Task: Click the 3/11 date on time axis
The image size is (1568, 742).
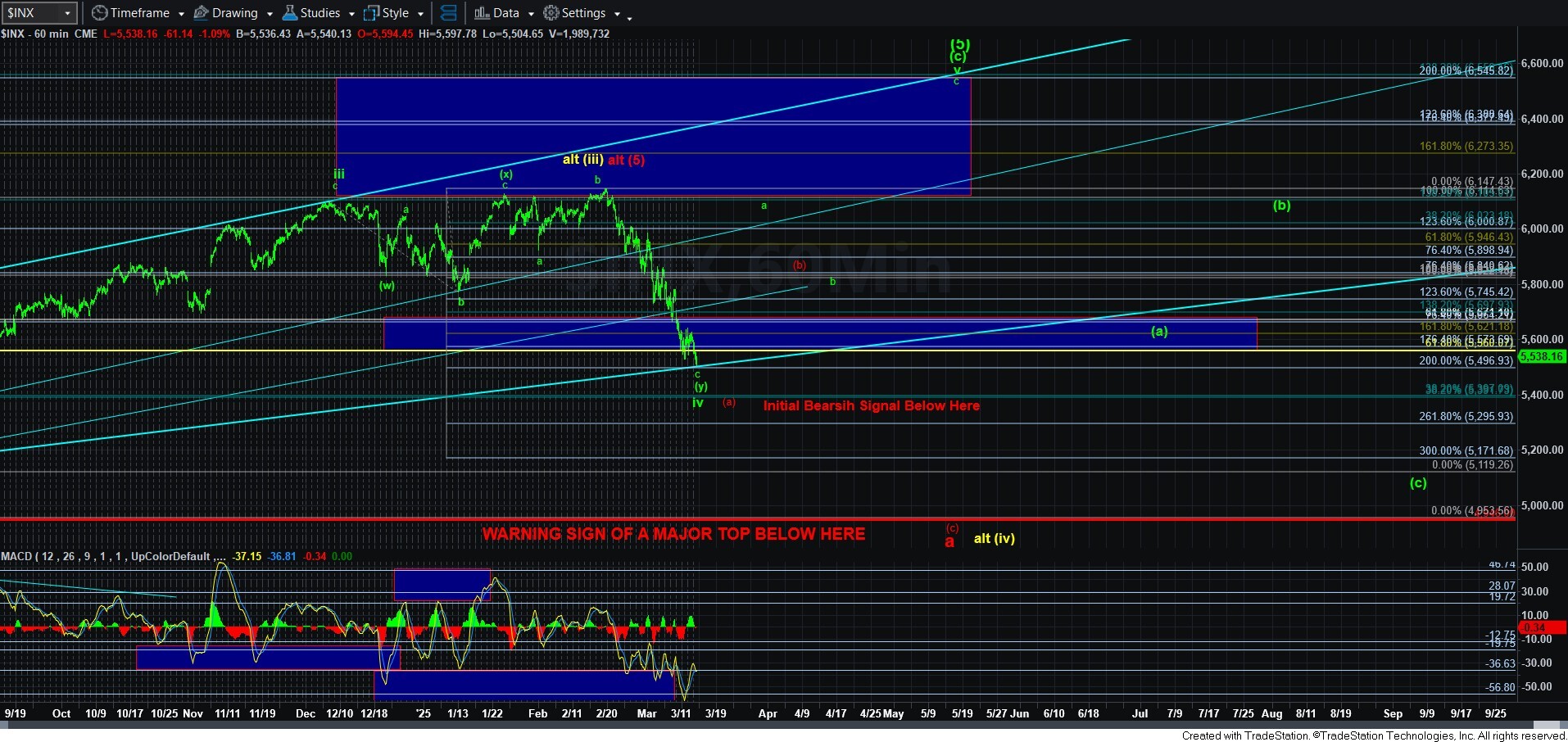Action: [x=681, y=713]
